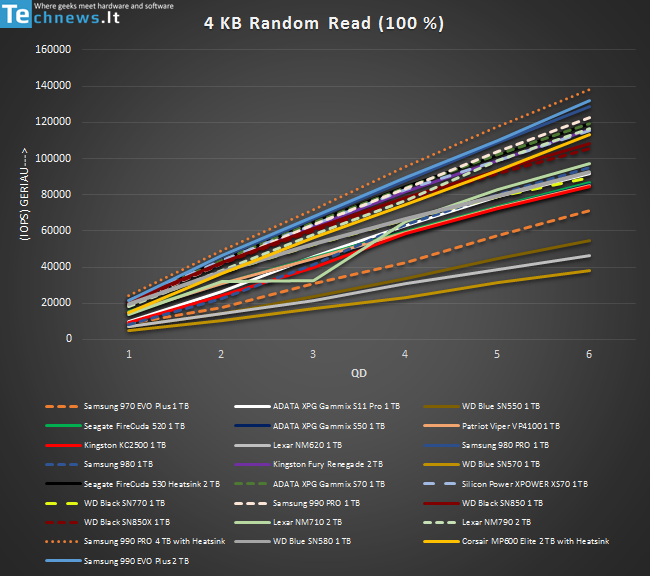Select legend entry WD Blue SN570 1 TB

(x=482, y=464)
